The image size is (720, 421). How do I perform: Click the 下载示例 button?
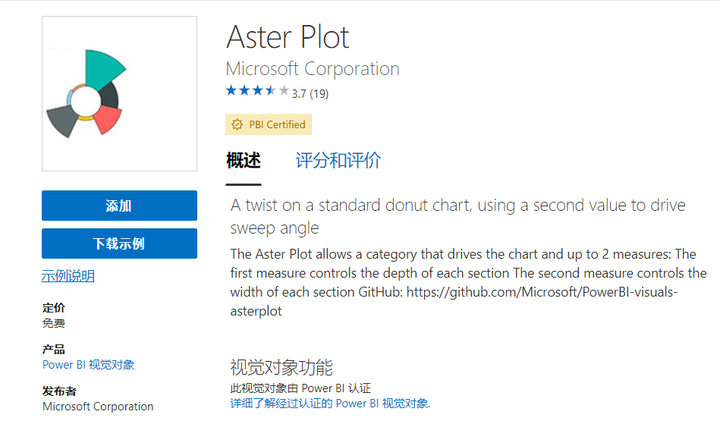[119, 243]
